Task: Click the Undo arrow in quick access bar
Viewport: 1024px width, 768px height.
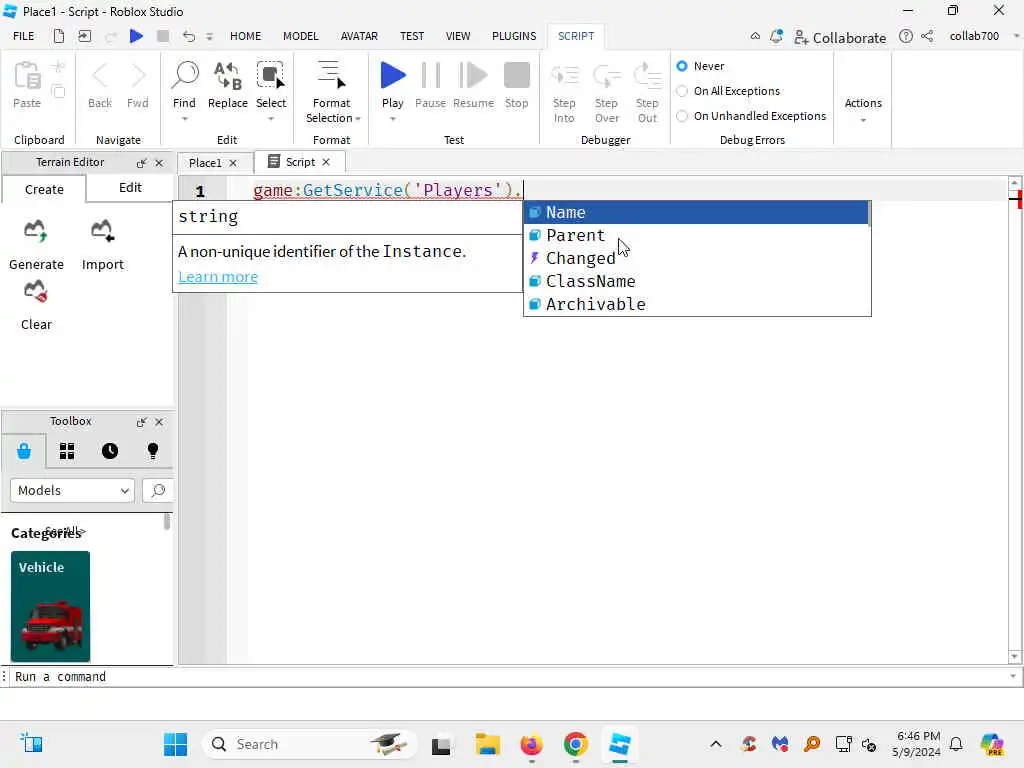Action: click(189, 36)
